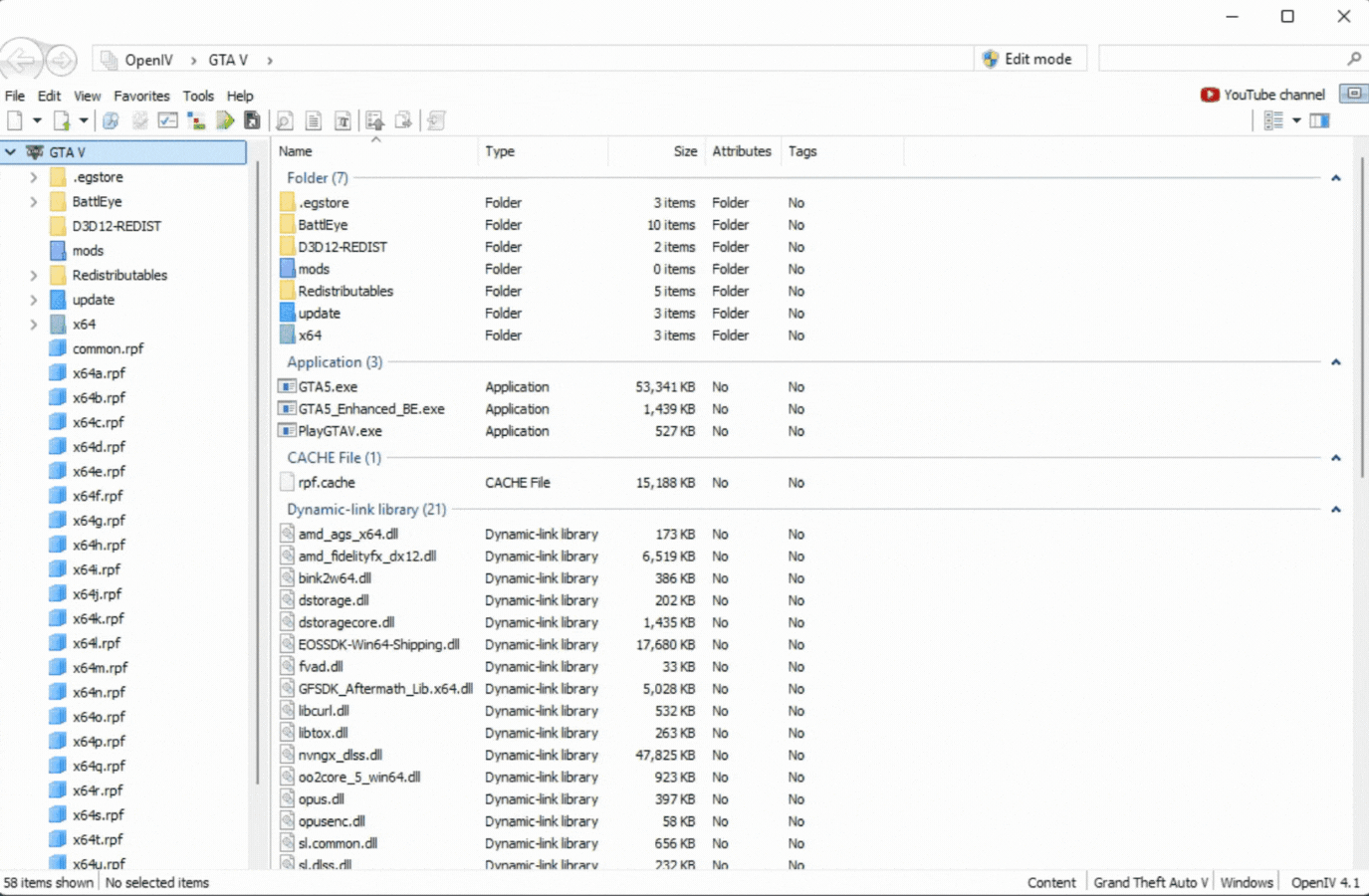Click the dark floppy-disk save toolbar icon
Screen dimensions: 1369x896
point(253,120)
